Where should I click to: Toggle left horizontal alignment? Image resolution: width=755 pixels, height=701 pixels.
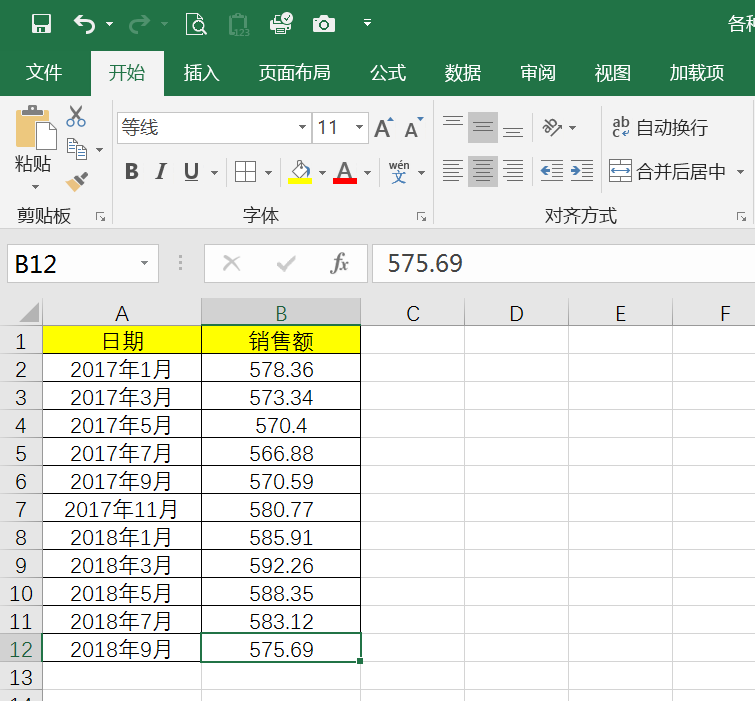(x=453, y=171)
